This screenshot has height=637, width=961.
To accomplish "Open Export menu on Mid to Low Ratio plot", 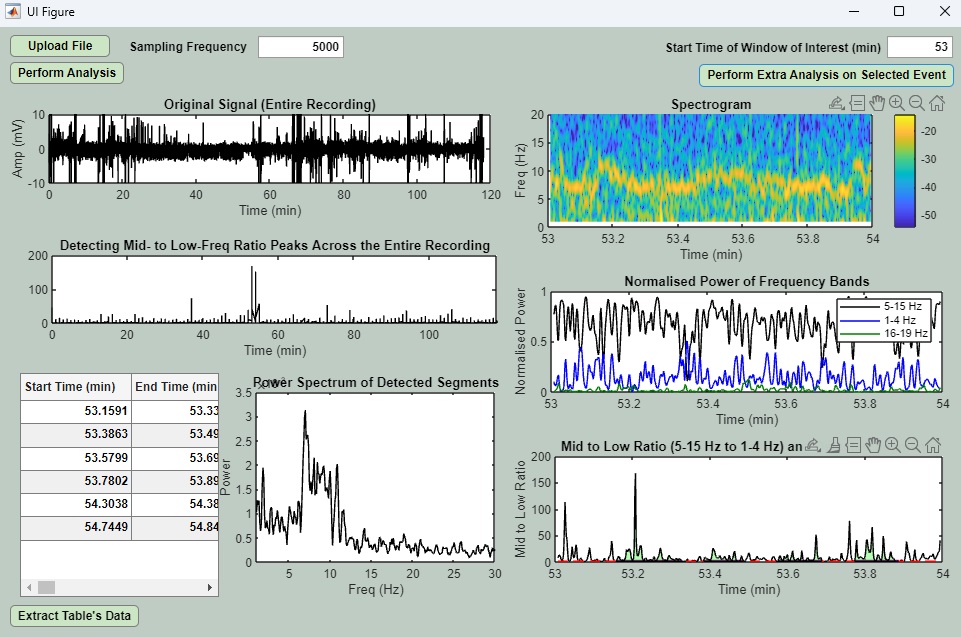I will [x=813, y=445].
